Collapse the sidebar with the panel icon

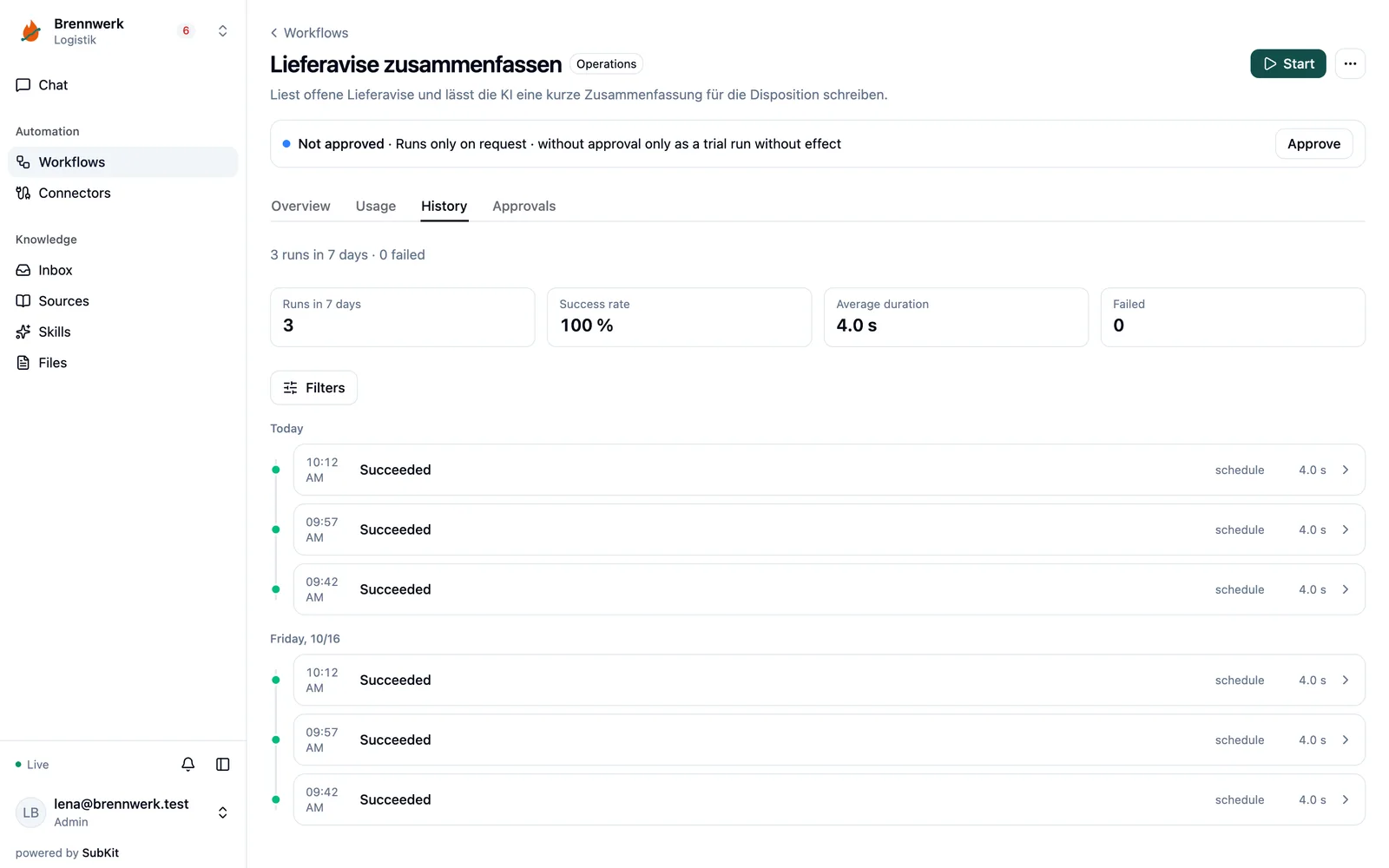222,764
